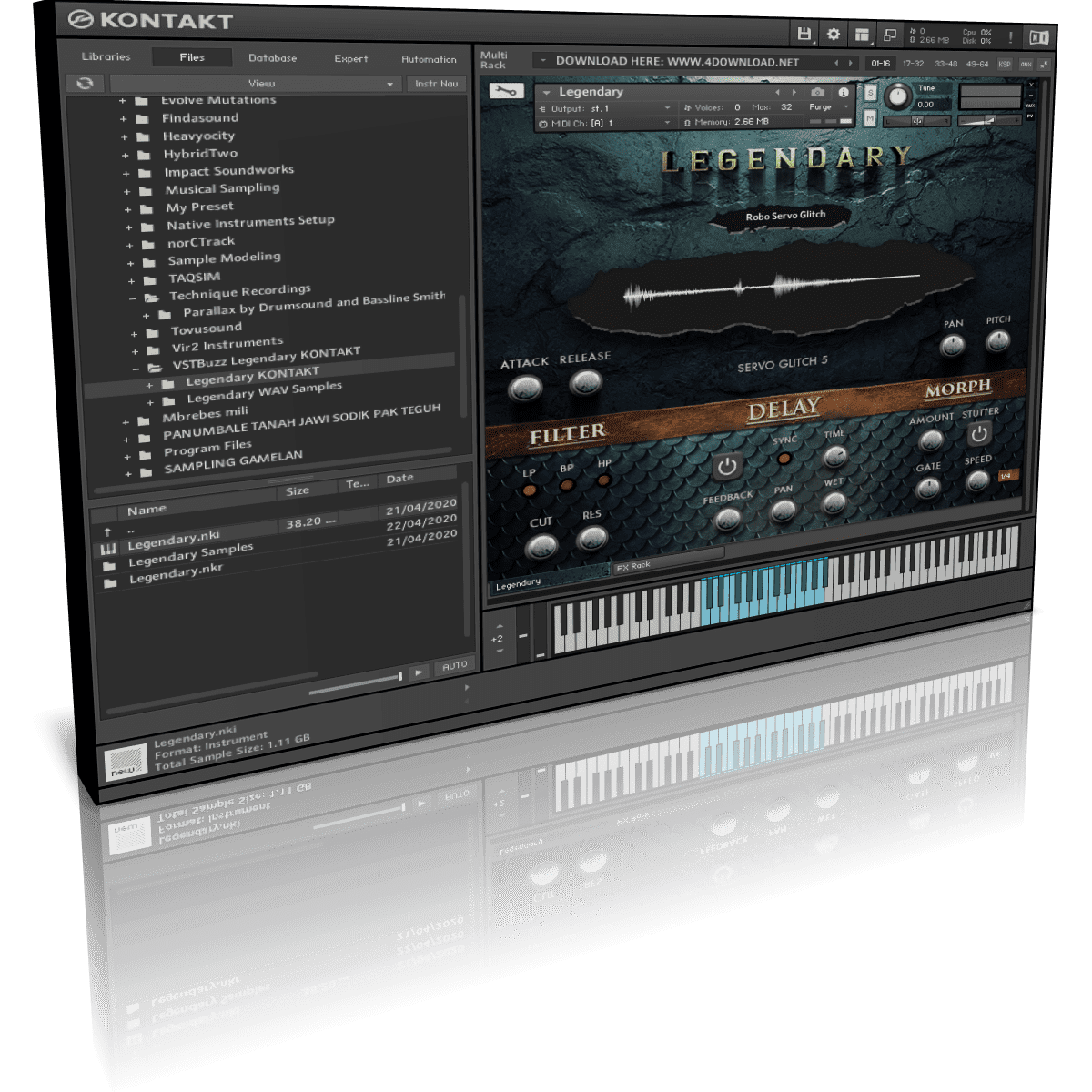Select the 01-16 rack page
The height and width of the screenshot is (1092, 1092).
pos(880,63)
